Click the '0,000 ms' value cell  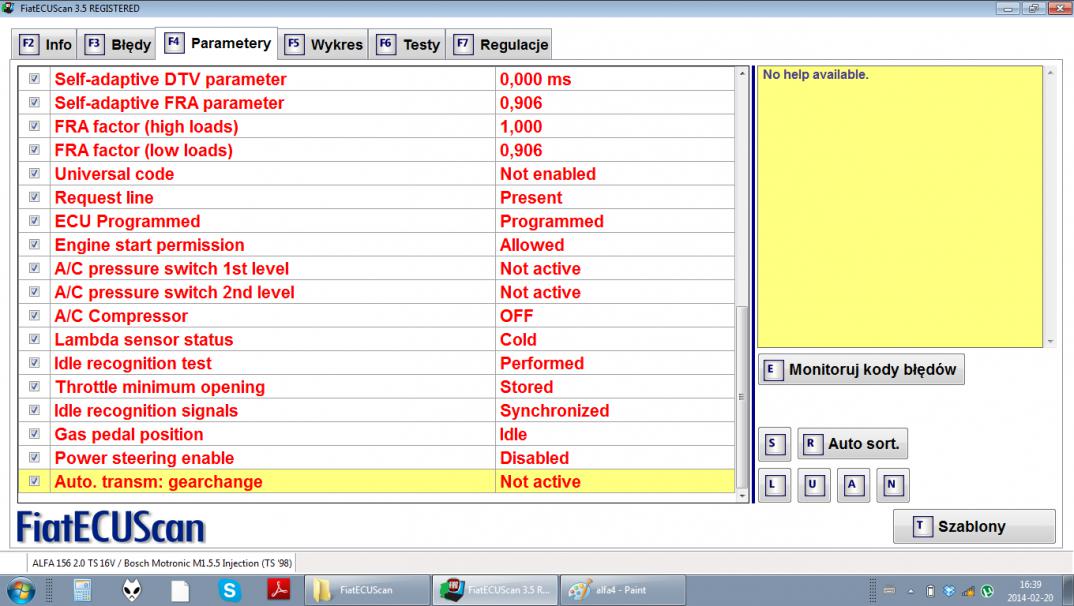click(614, 79)
